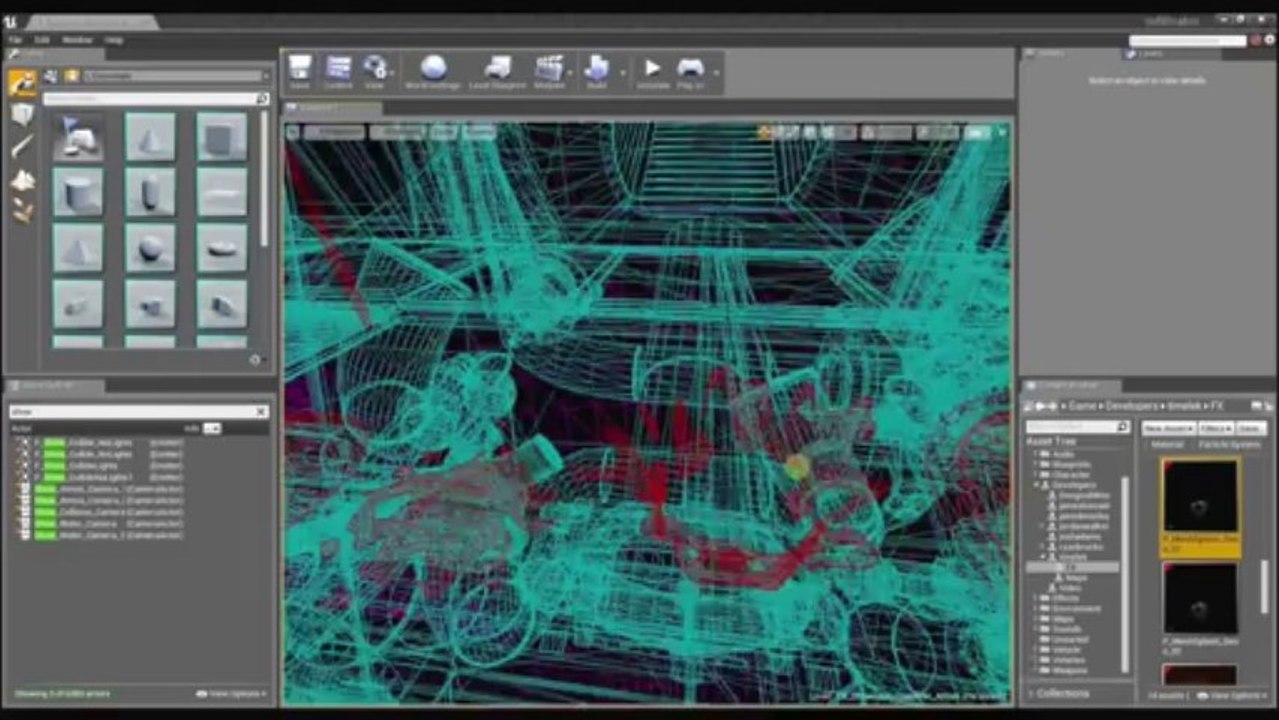
Task: Click the magnifier icon in Modes search
Action: tap(262, 99)
